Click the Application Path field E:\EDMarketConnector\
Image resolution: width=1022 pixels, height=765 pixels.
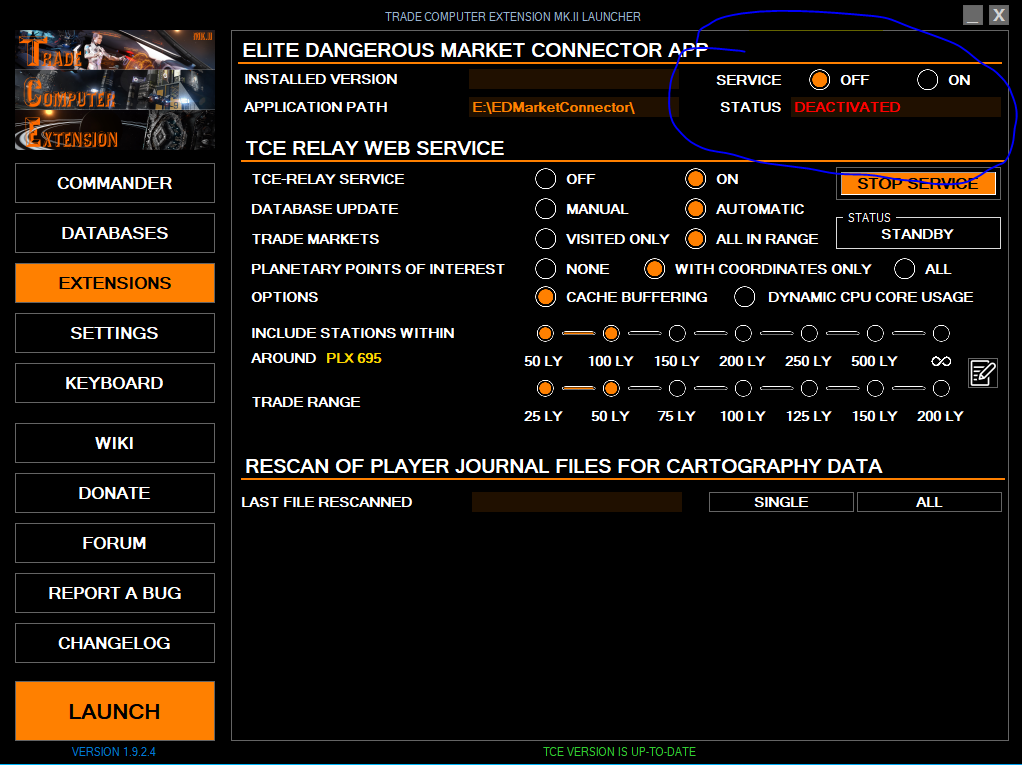574,107
